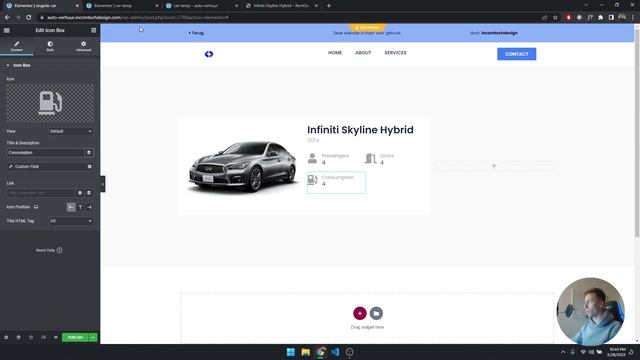Click the Preview Changes eye icon
Screen dimensions: 640x360
pos(56,338)
